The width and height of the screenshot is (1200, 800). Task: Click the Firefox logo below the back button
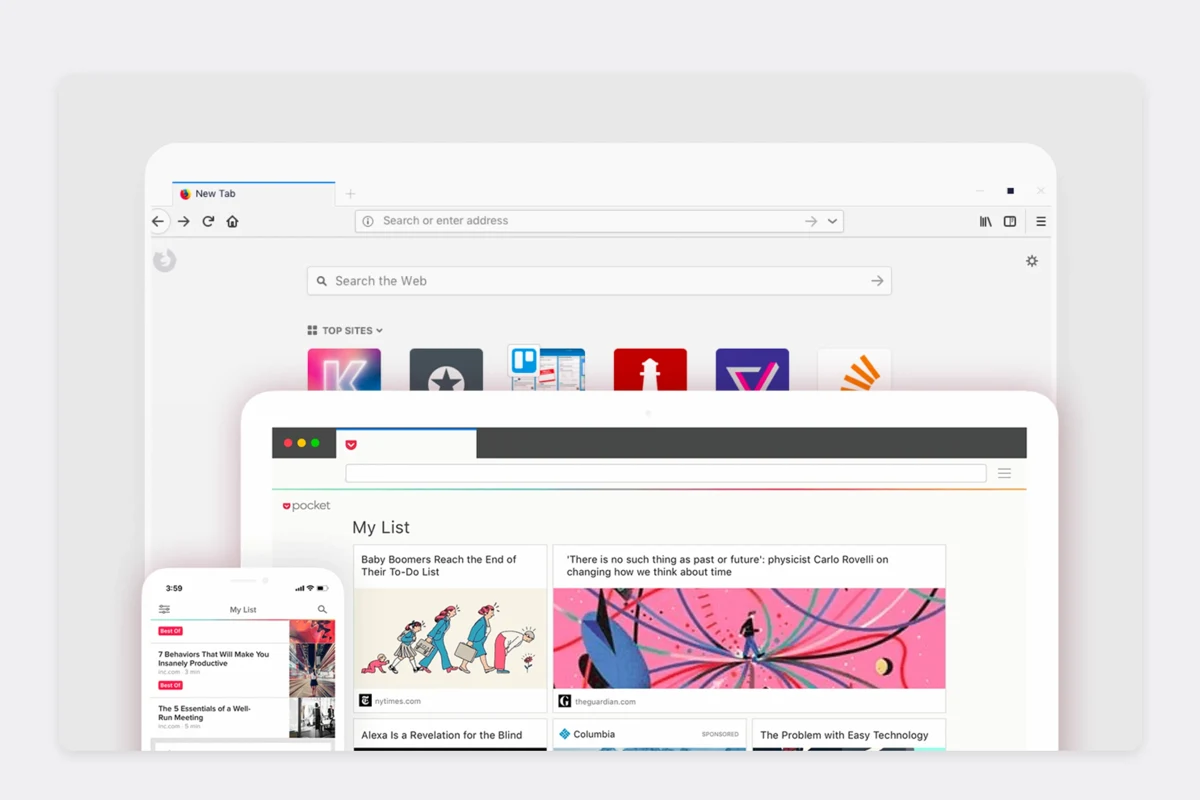point(165,260)
